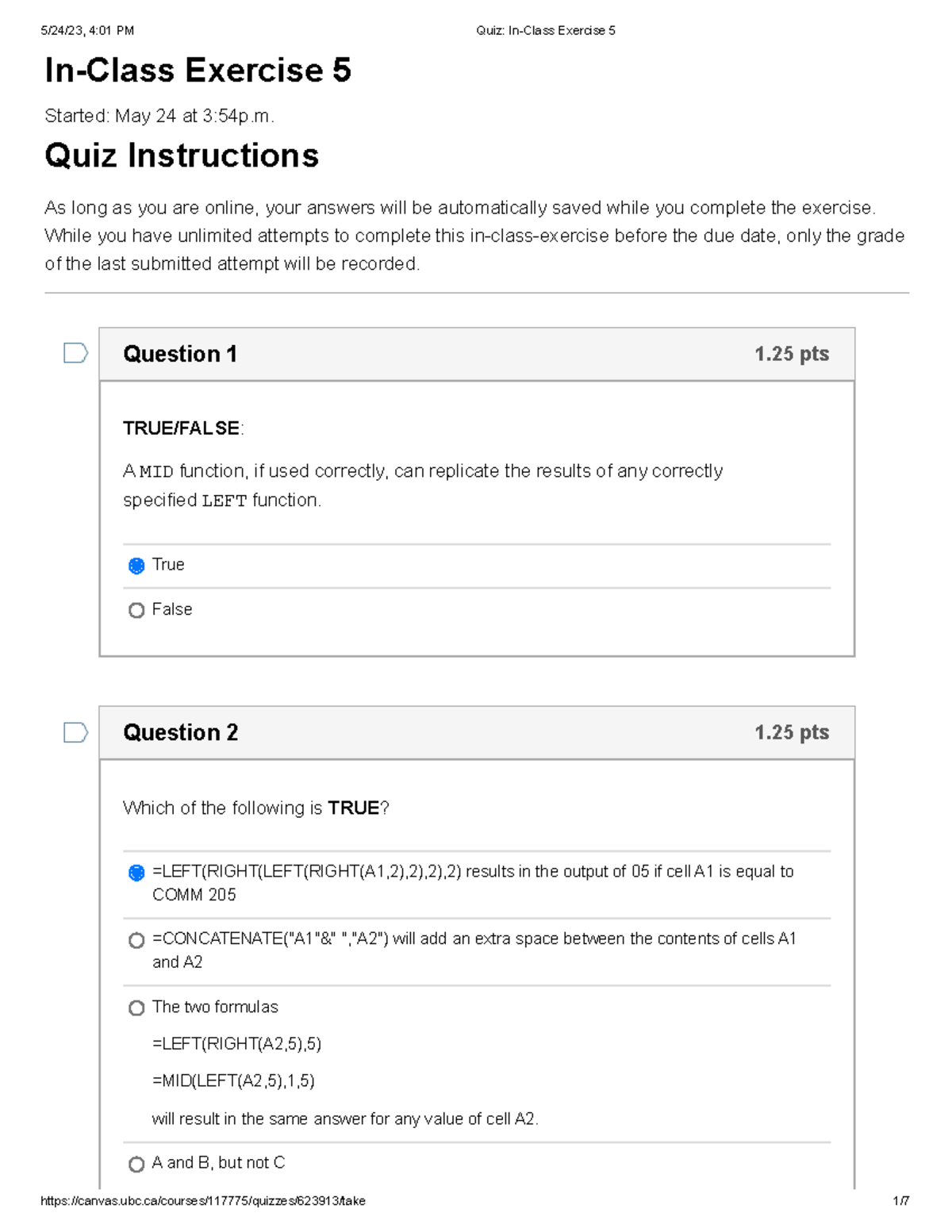This screenshot has height=1232, width=952.
Task: Open the canvas.ubc.ca quiz link at bottom
Action: (x=203, y=1202)
